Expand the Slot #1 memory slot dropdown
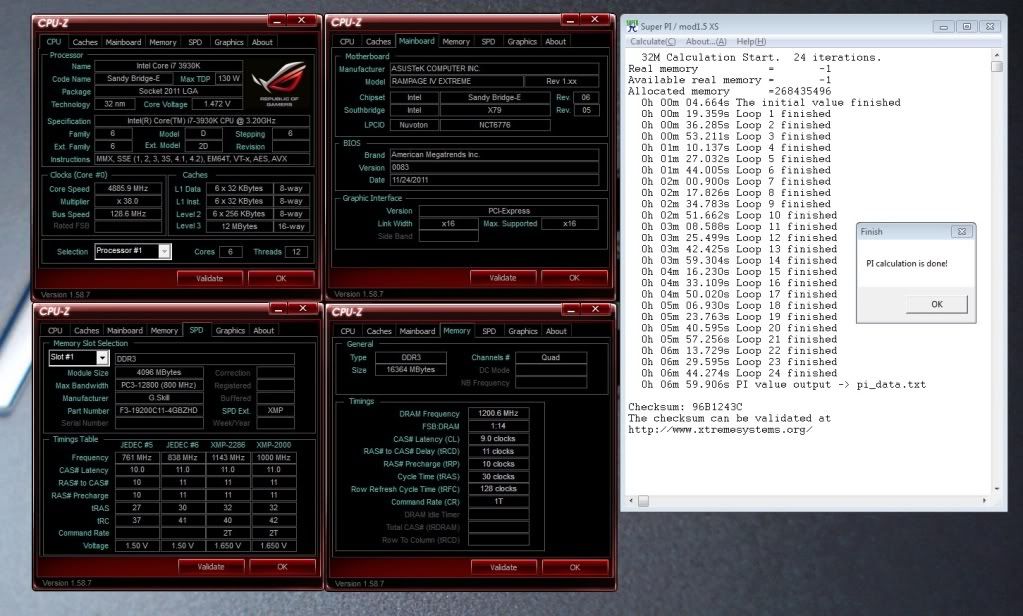 click(102, 358)
